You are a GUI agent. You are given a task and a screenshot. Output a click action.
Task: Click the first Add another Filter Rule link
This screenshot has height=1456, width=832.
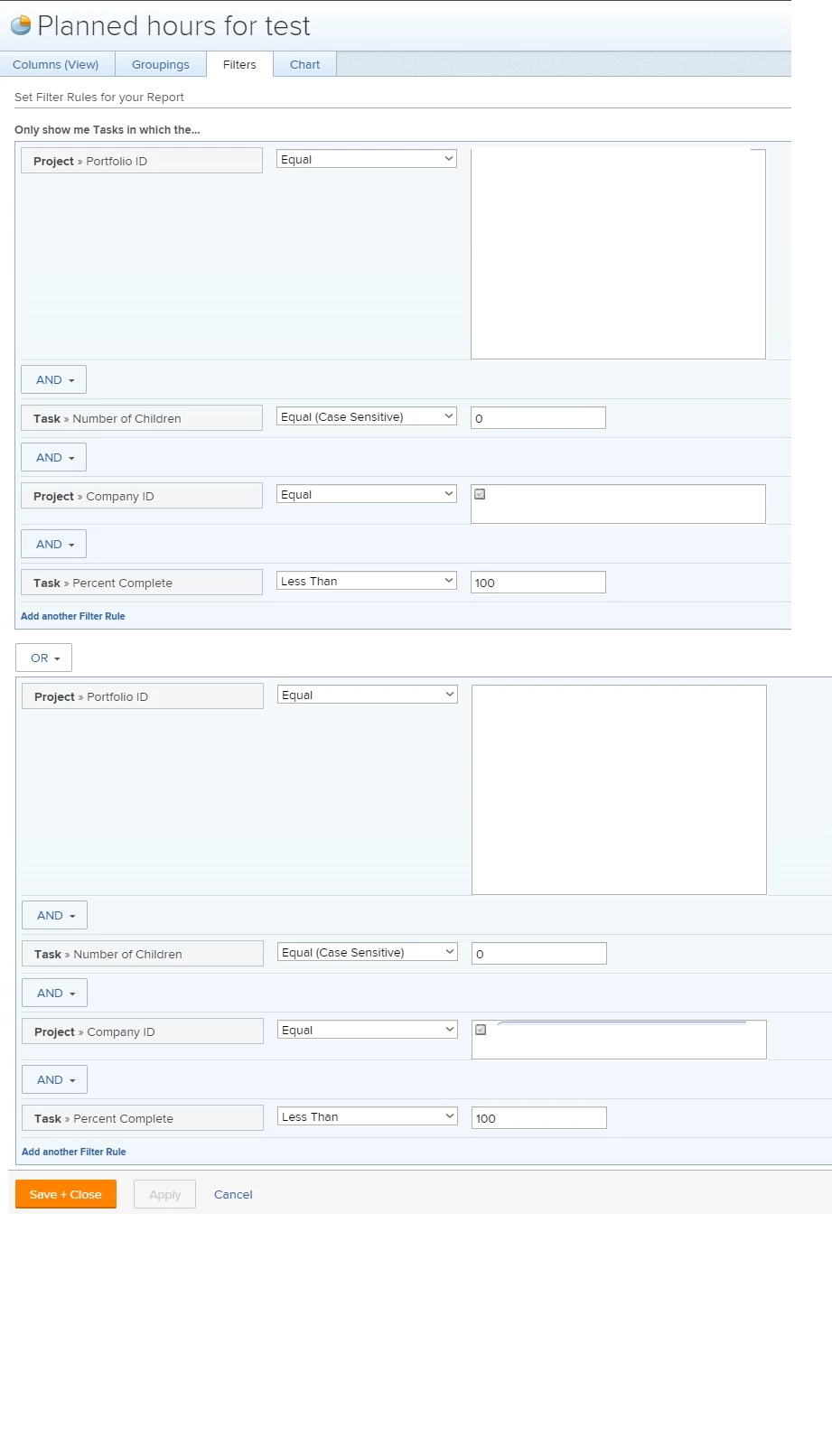point(73,616)
